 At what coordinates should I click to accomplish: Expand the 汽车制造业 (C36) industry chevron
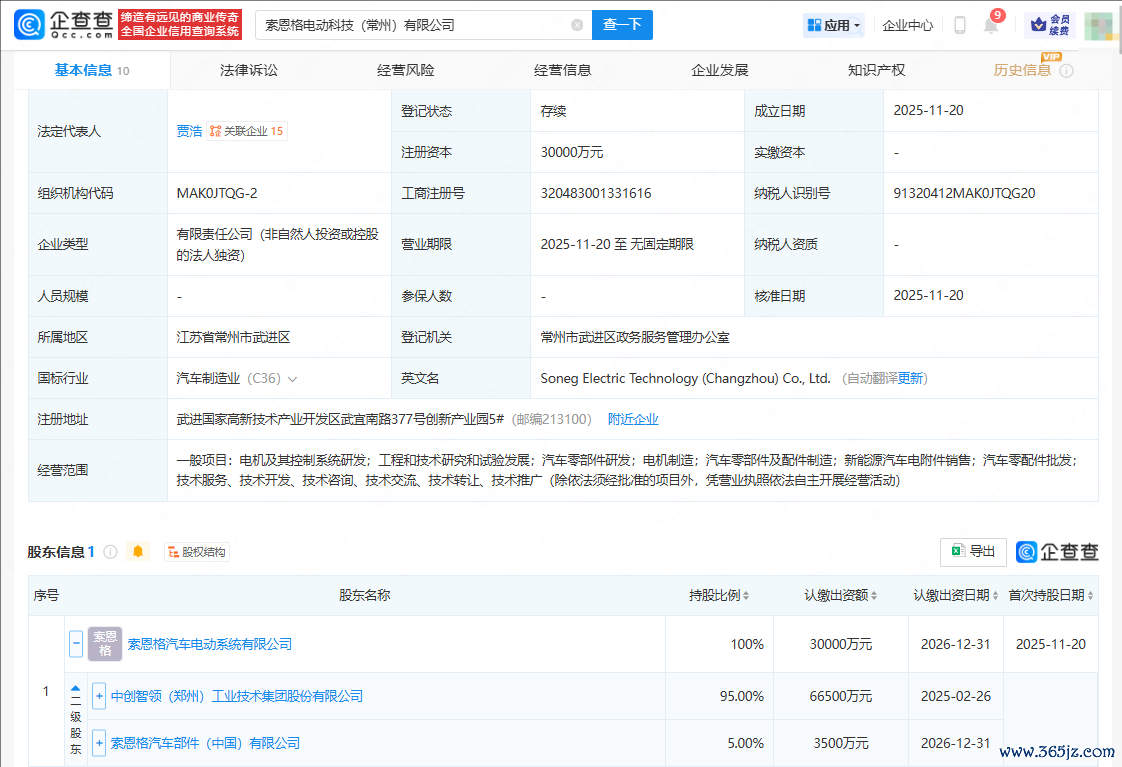[x=293, y=379]
